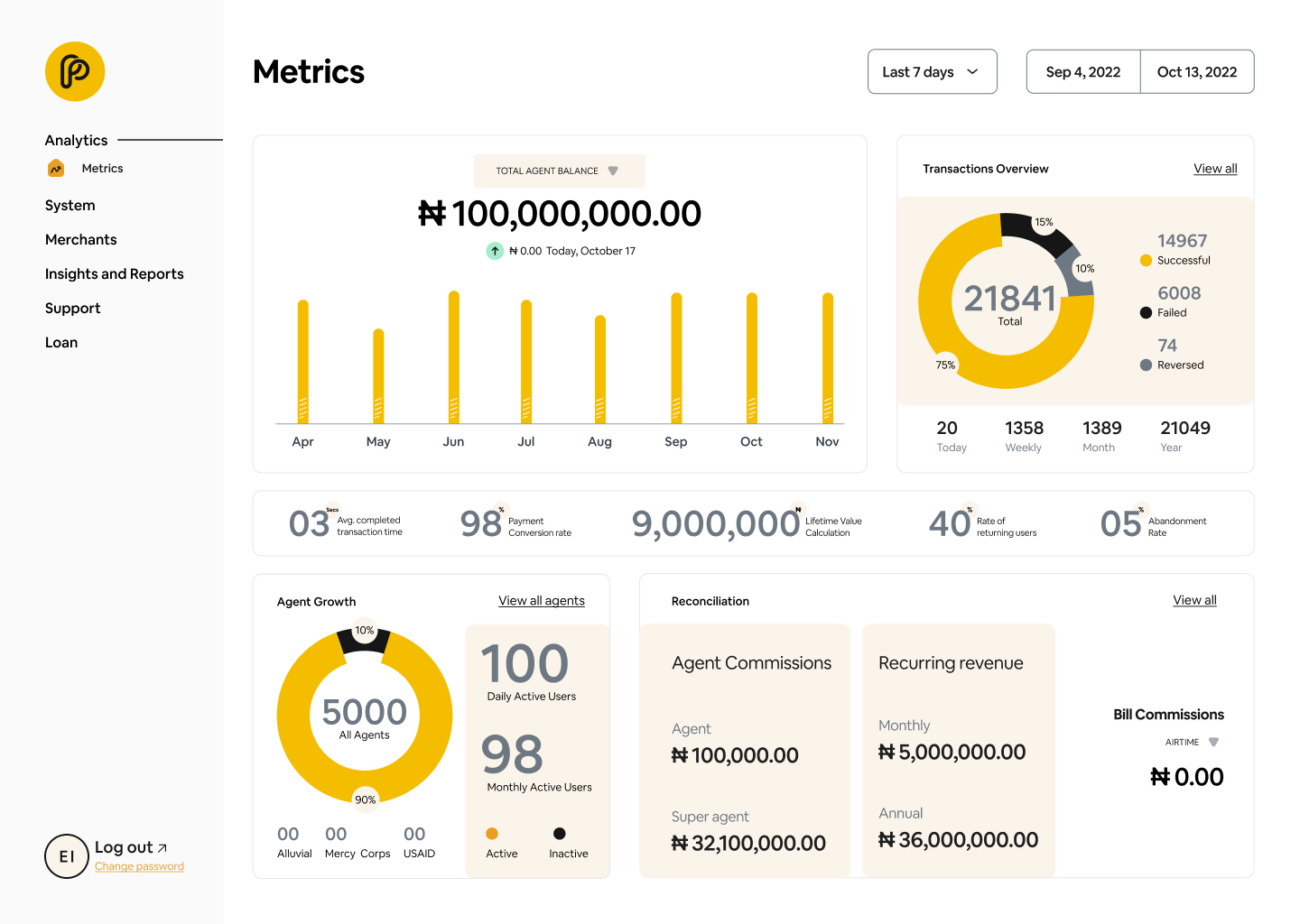The image size is (1300, 924).
Task: Click the 75% segment label on transactions donut
Action: [x=945, y=365]
